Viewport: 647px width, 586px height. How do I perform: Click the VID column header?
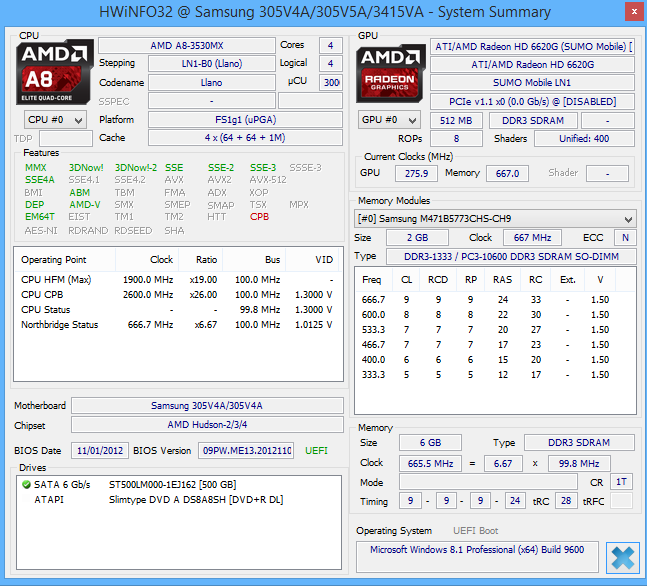pyautogui.click(x=312, y=260)
